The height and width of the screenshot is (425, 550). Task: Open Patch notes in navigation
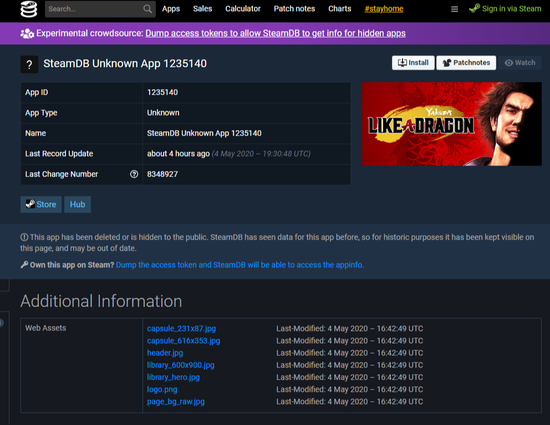[294, 9]
